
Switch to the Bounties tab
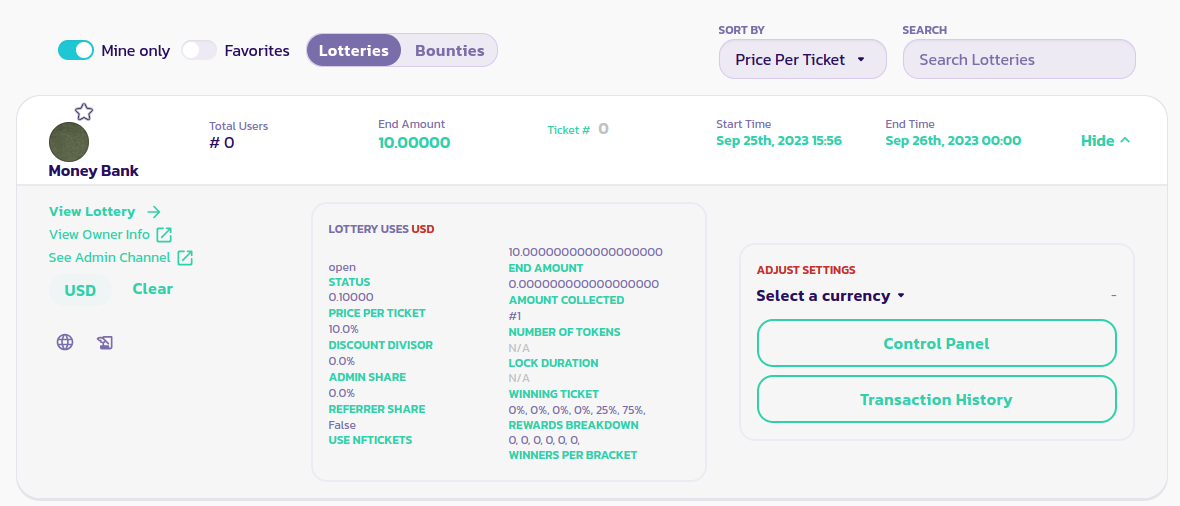(449, 50)
